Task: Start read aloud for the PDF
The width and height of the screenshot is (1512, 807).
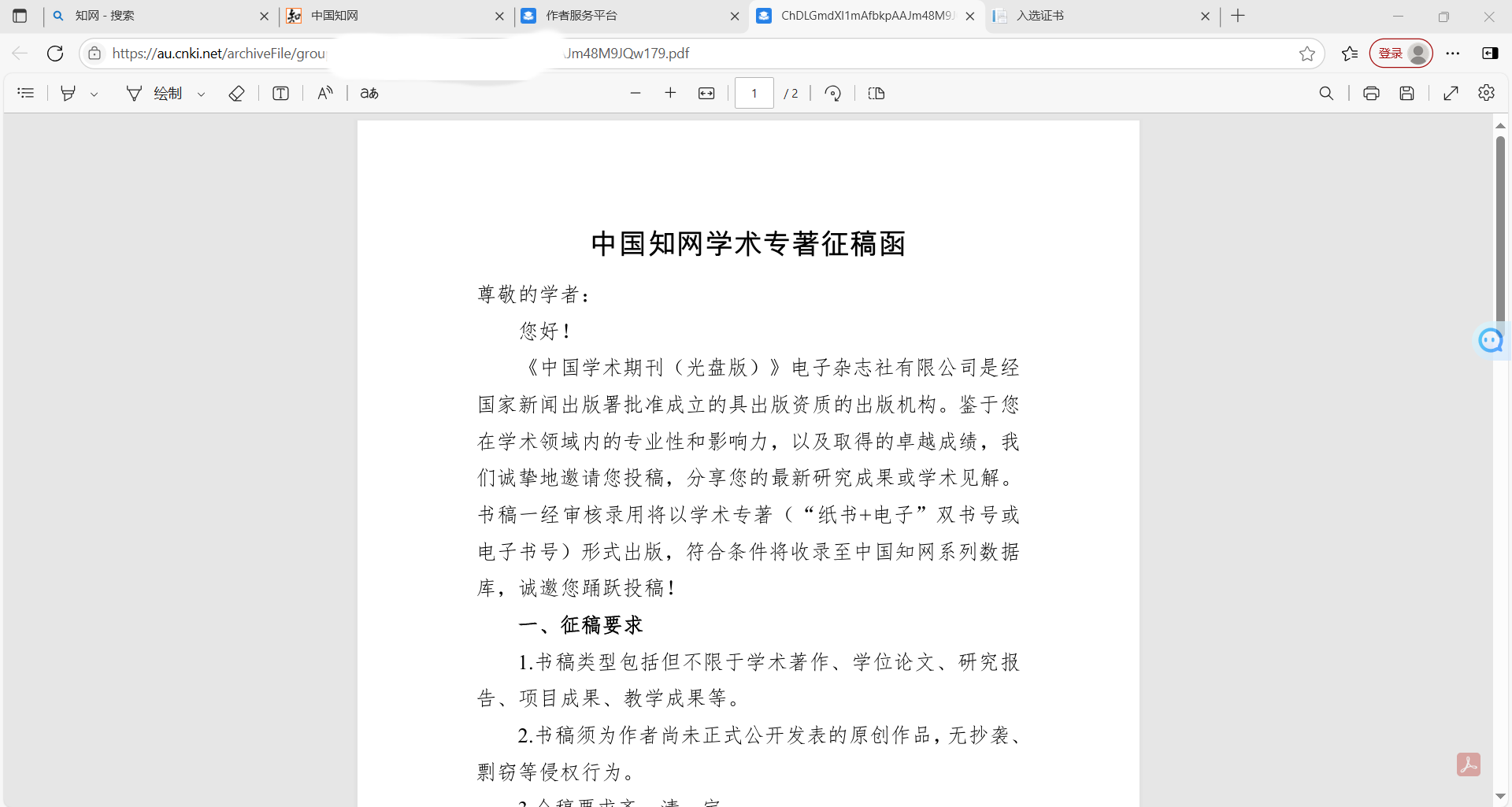Action: (324, 93)
